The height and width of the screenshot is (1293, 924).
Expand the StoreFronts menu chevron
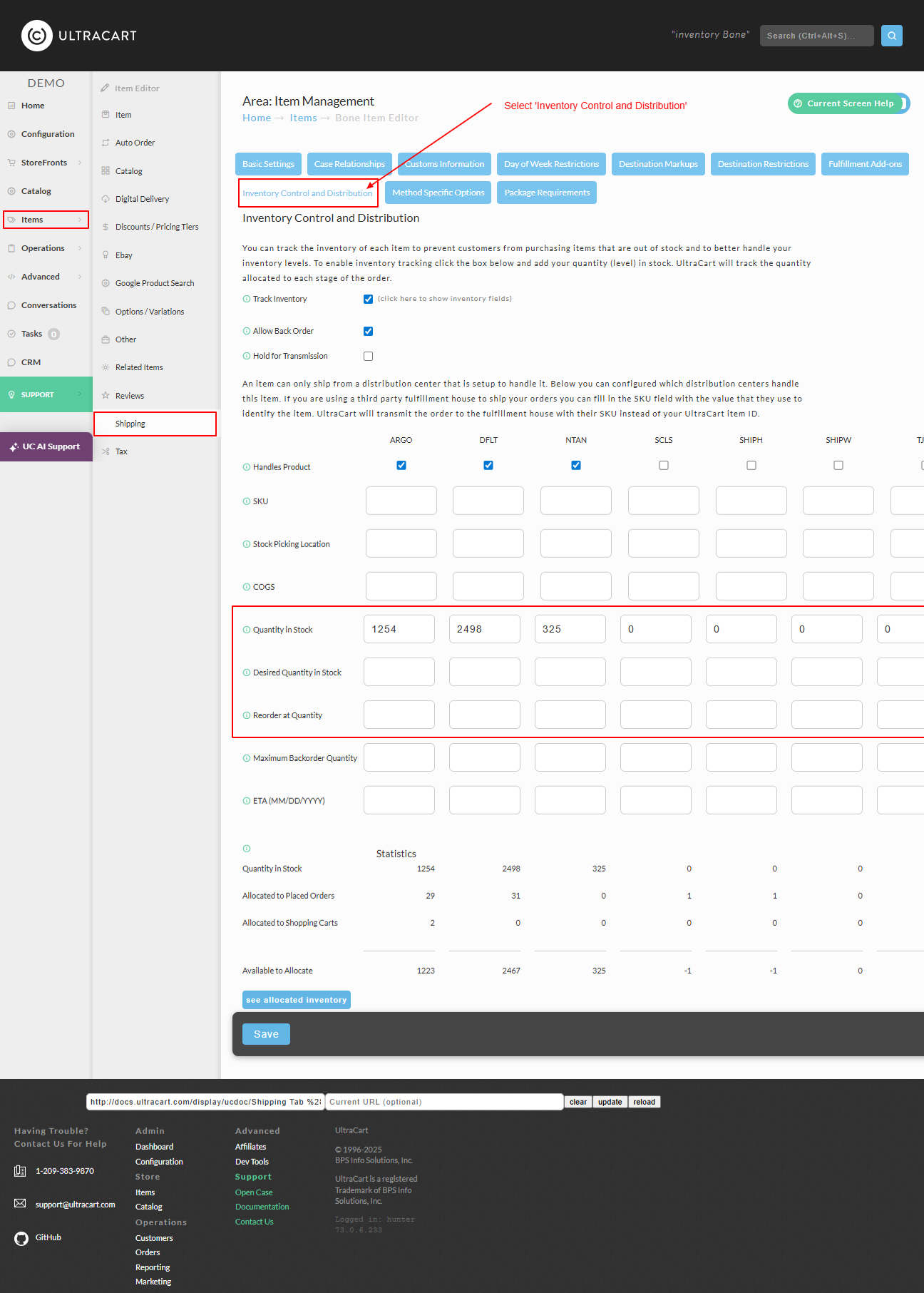pos(80,163)
